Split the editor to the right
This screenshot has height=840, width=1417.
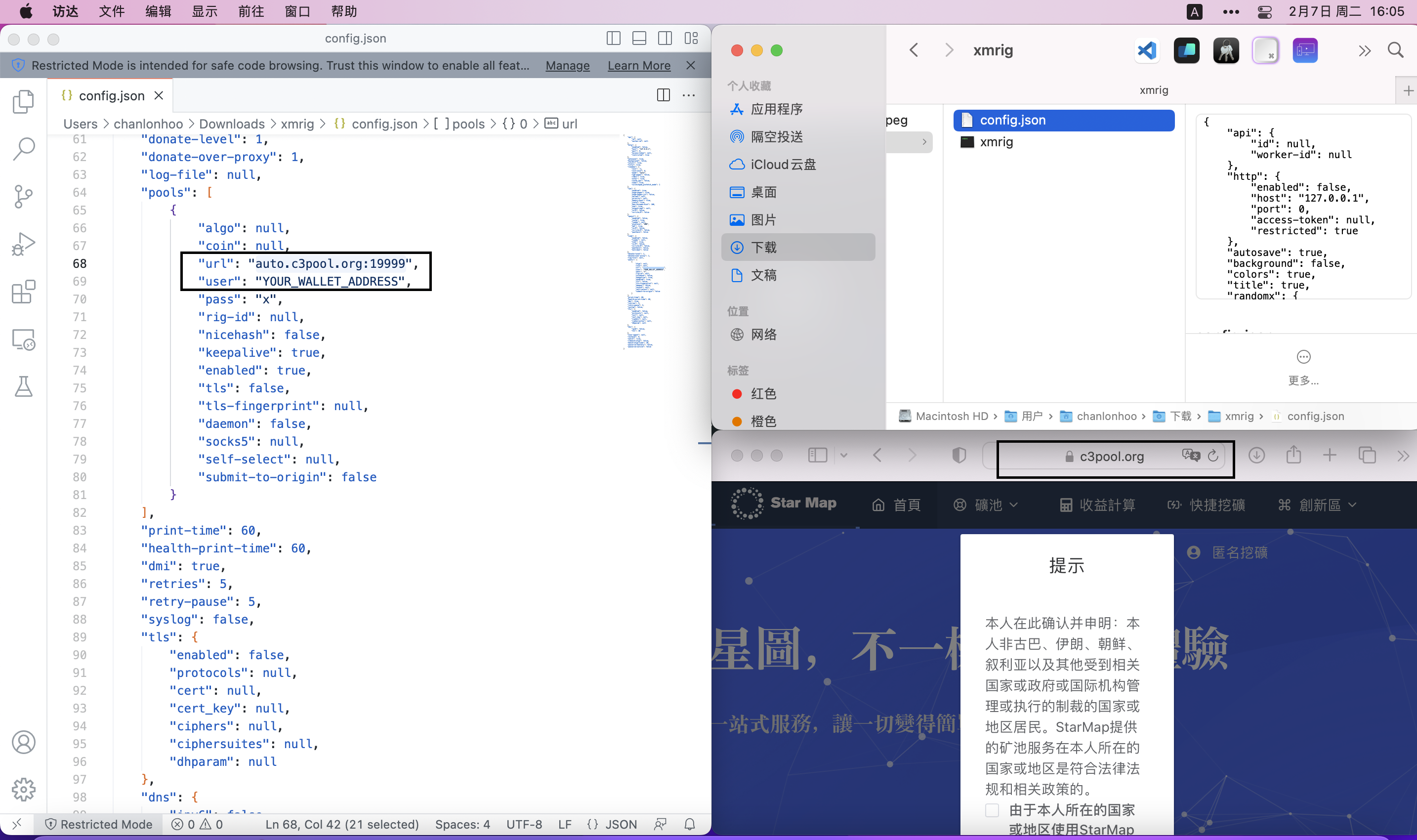click(663, 95)
